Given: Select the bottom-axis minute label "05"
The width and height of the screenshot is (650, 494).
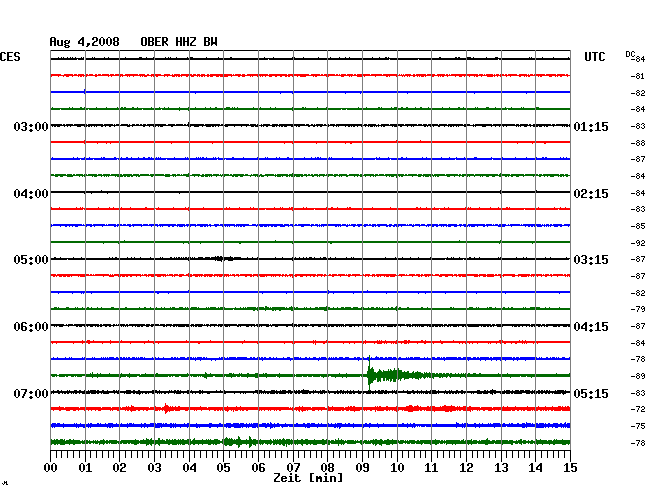Looking at the screenshot, I should (223, 468).
